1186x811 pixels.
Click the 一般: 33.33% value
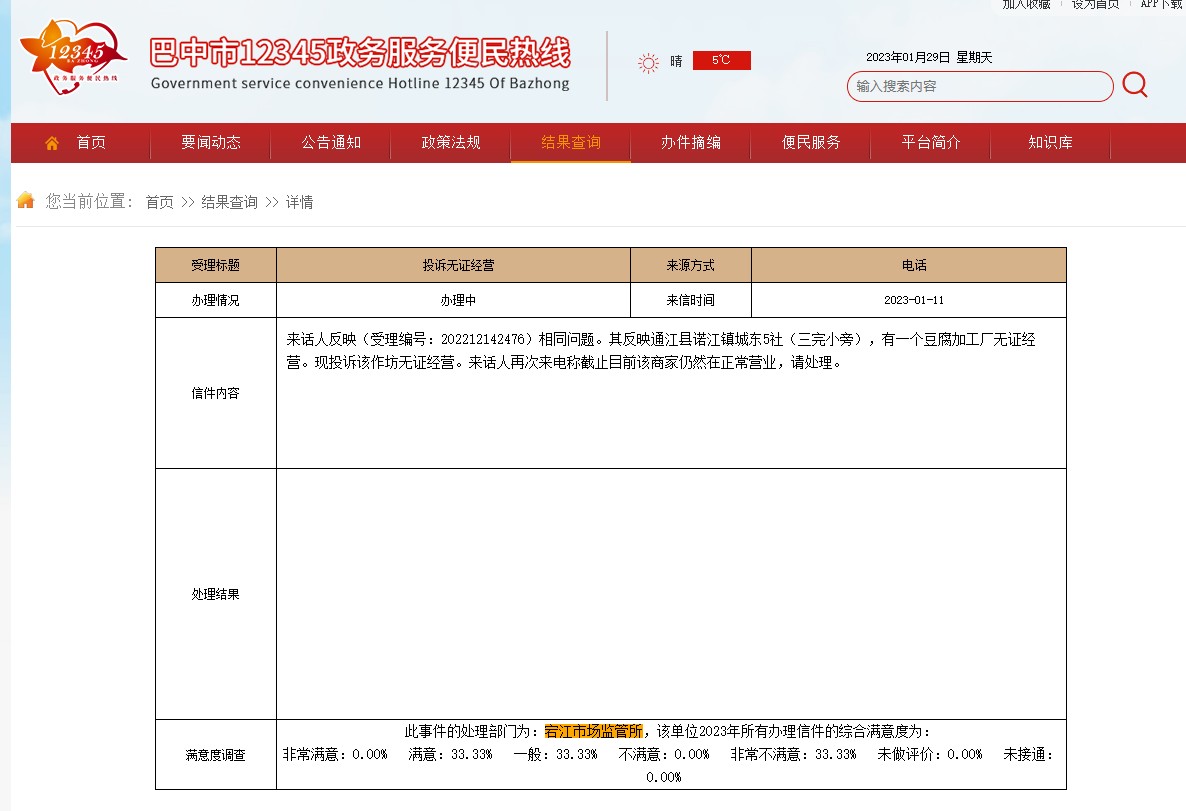555,755
